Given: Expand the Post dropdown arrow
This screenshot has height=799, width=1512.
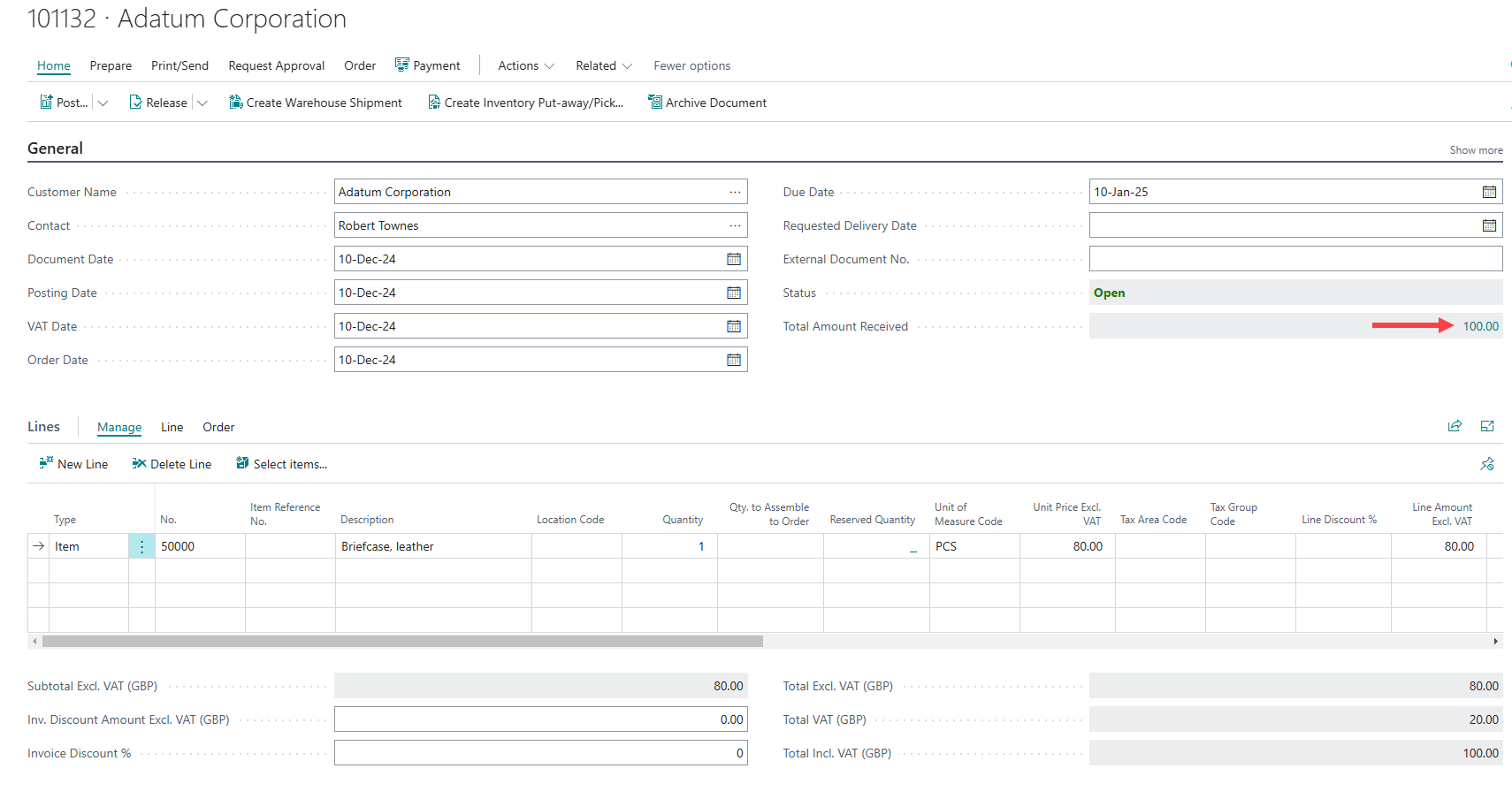Looking at the screenshot, I should [103, 103].
